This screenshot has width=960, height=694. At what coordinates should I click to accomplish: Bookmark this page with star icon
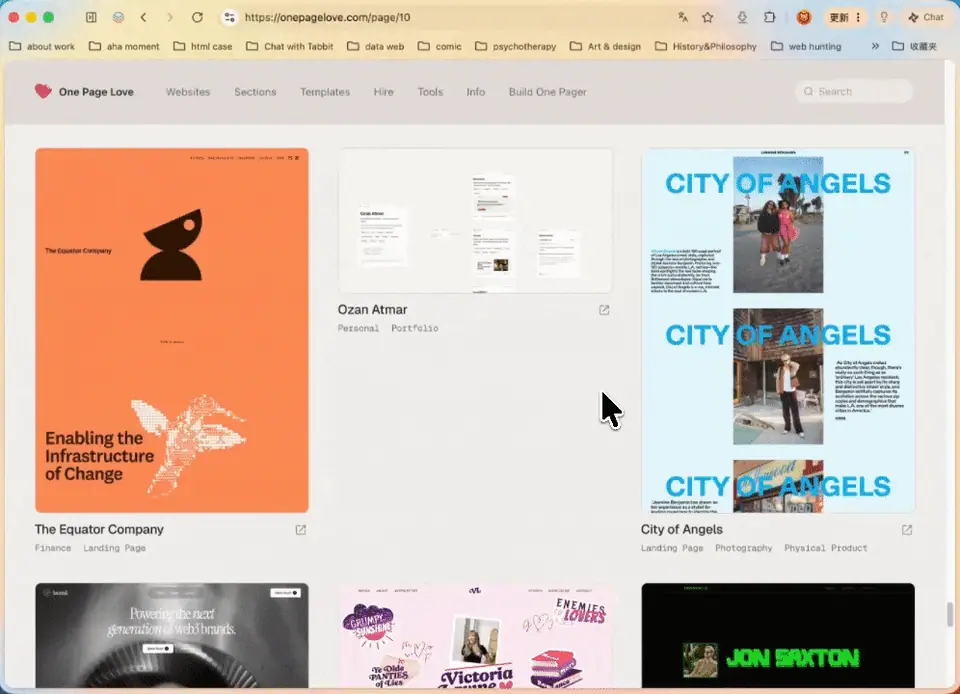point(708,17)
